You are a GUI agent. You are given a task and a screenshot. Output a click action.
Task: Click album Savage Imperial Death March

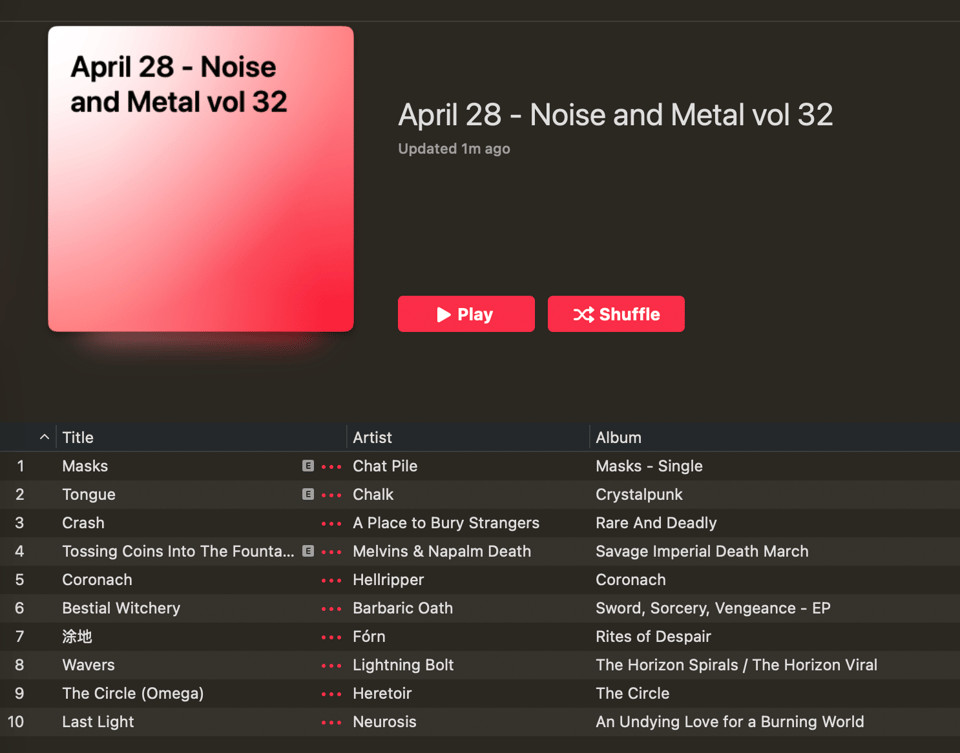coord(701,551)
